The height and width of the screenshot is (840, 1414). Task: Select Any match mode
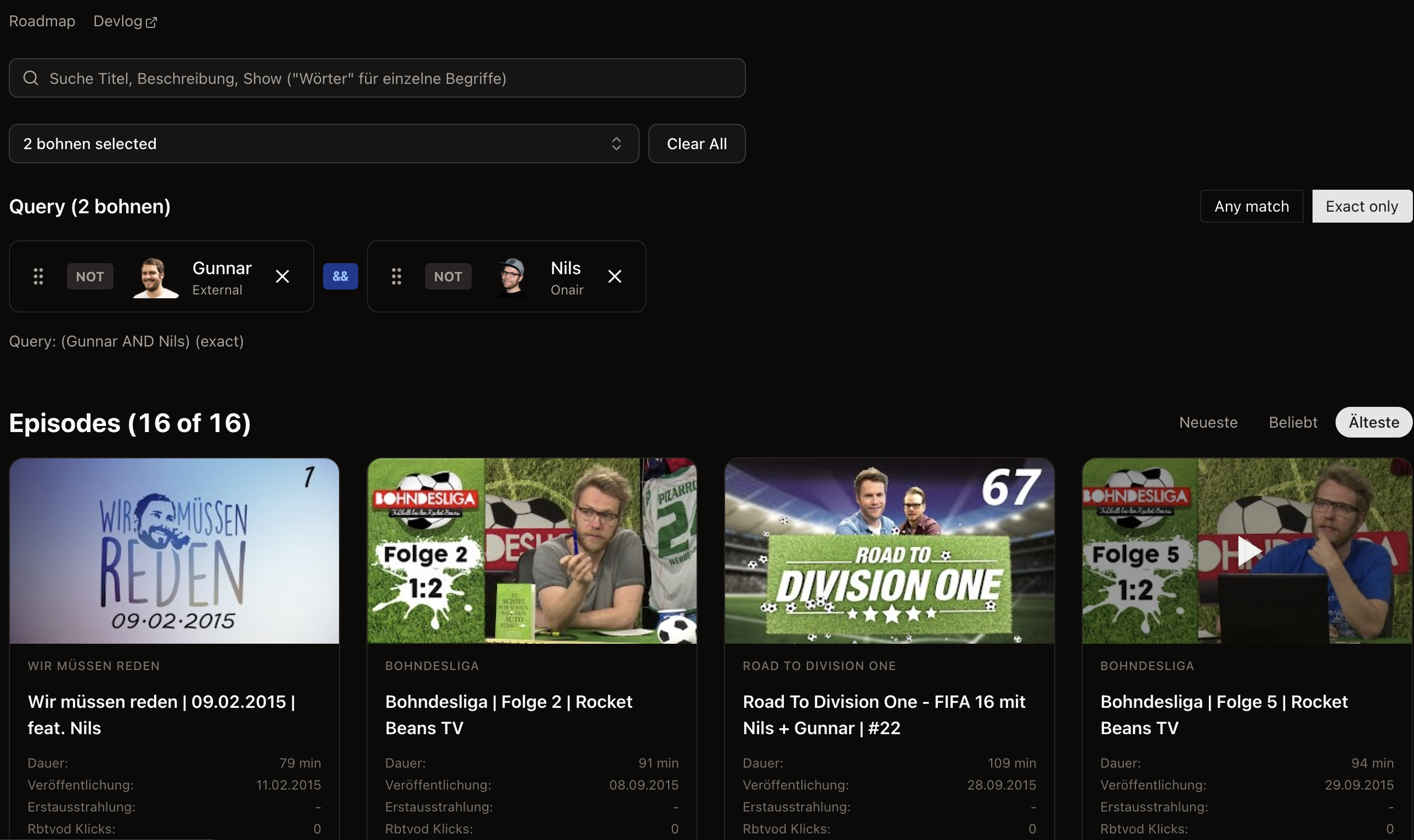pyautogui.click(x=1251, y=206)
